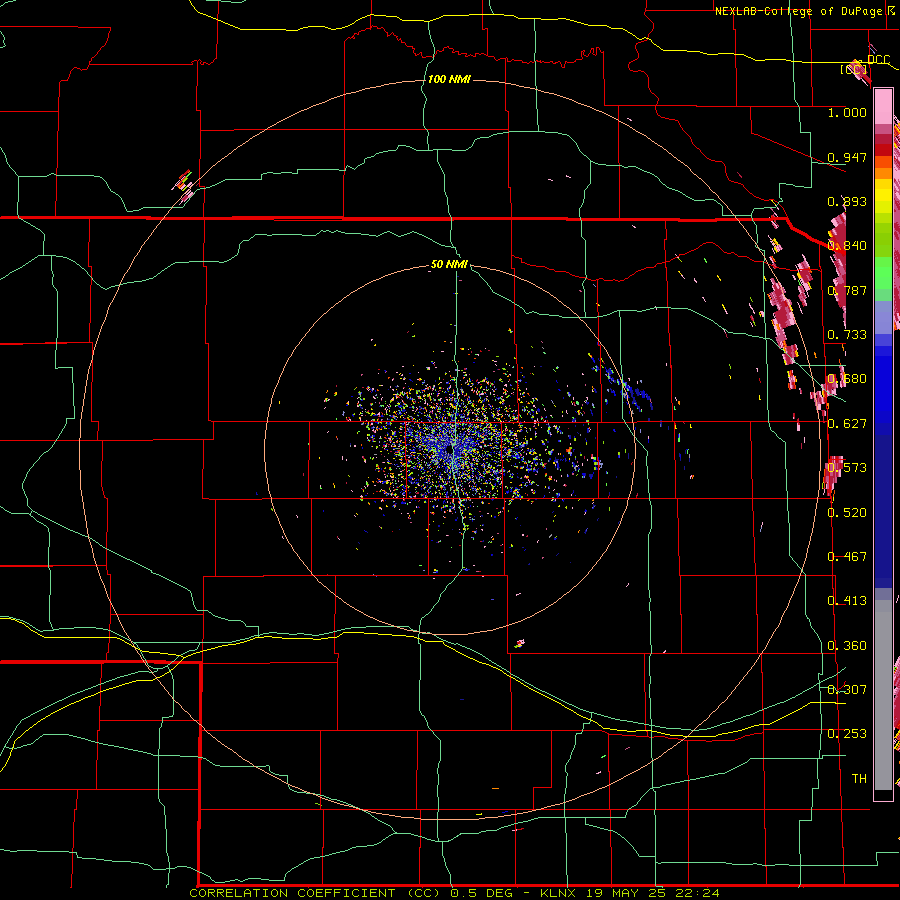Click the 0.733 color scale label
Viewport: 900px width, 900px height.
point(847,335)
